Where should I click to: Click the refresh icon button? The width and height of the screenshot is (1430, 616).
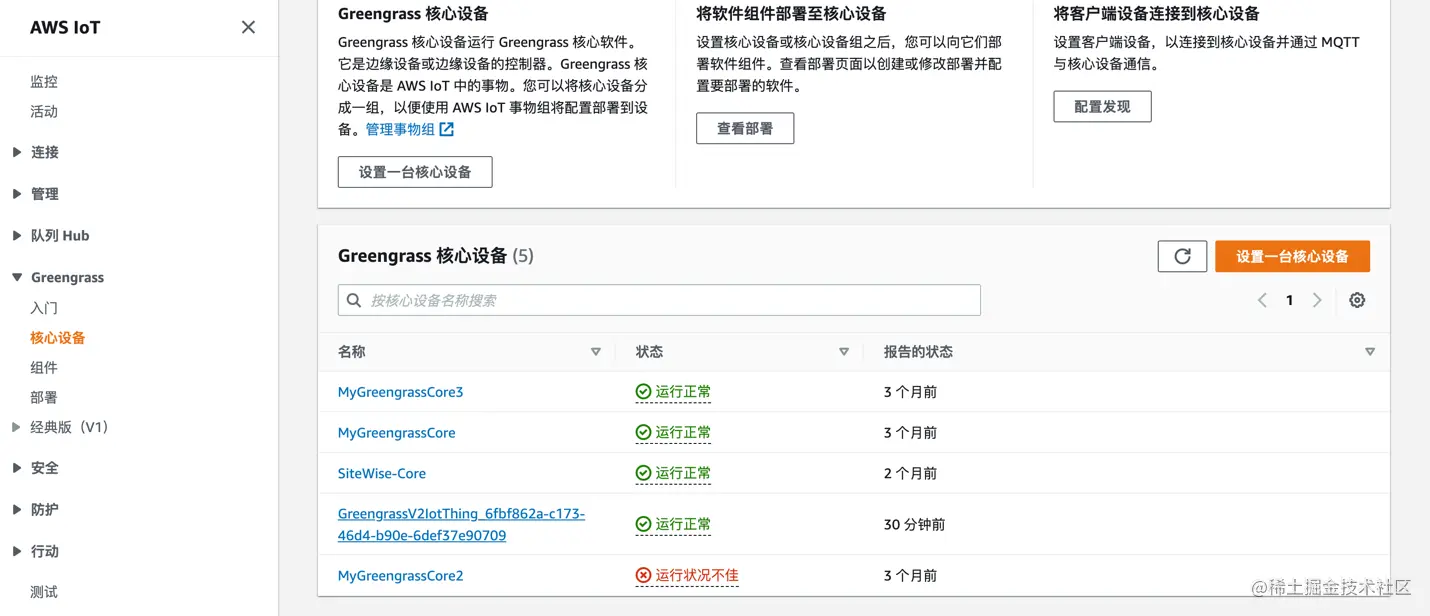(1182, 256)
